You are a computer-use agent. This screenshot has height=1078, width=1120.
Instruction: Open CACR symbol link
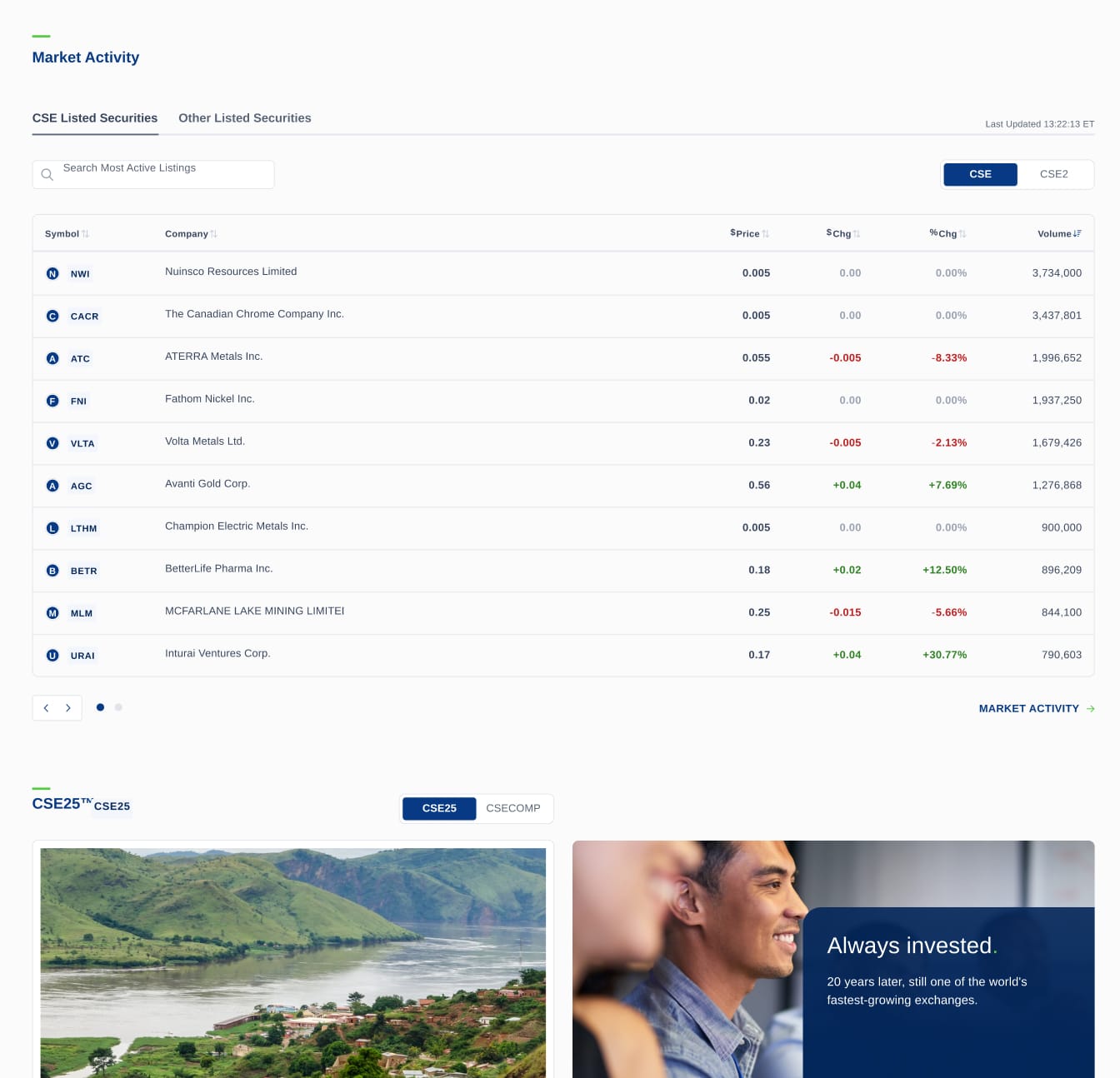tap(85, 317)
